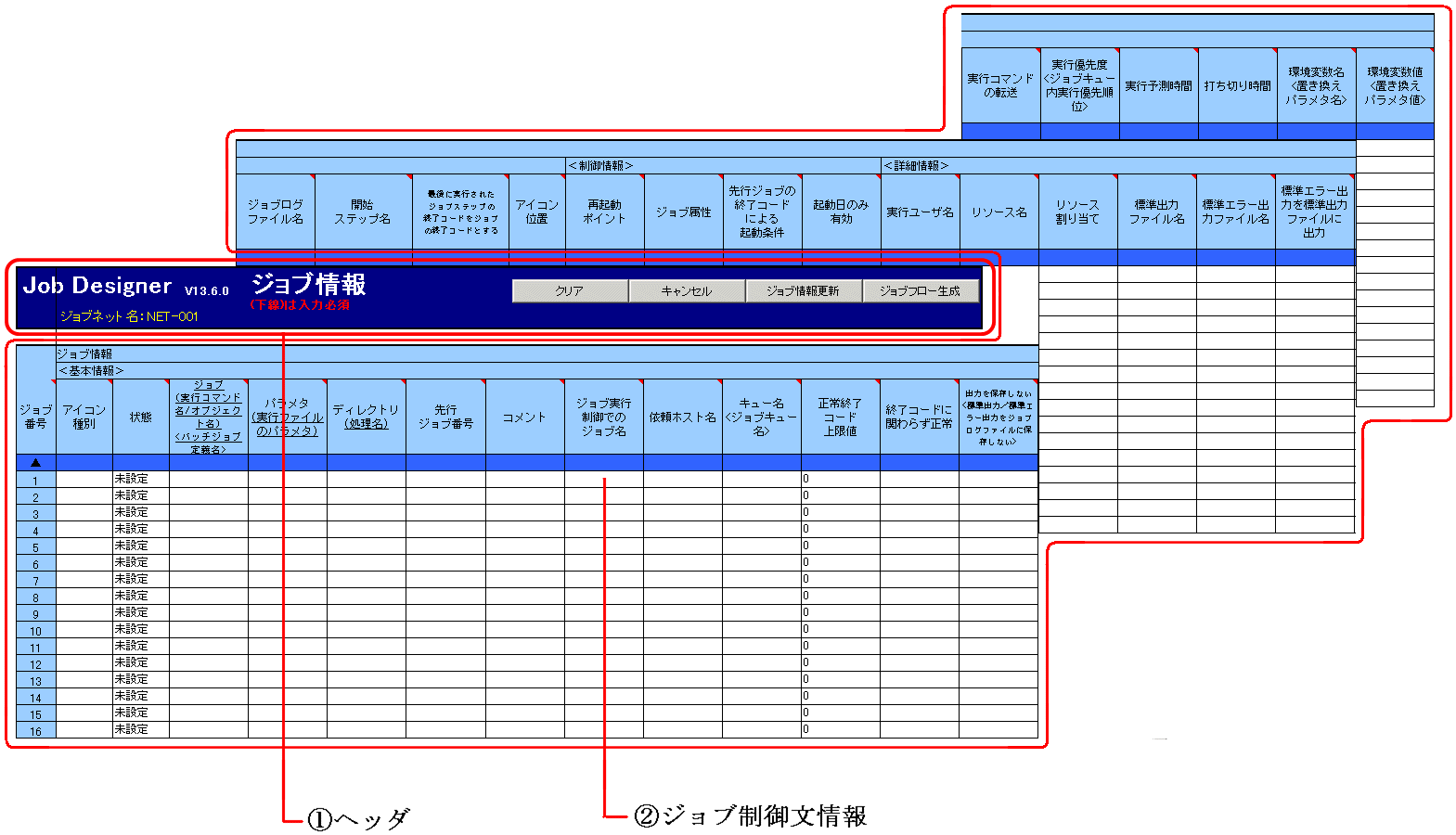
Task: Click row number 16 in the job table
Action: coord(36,730)
